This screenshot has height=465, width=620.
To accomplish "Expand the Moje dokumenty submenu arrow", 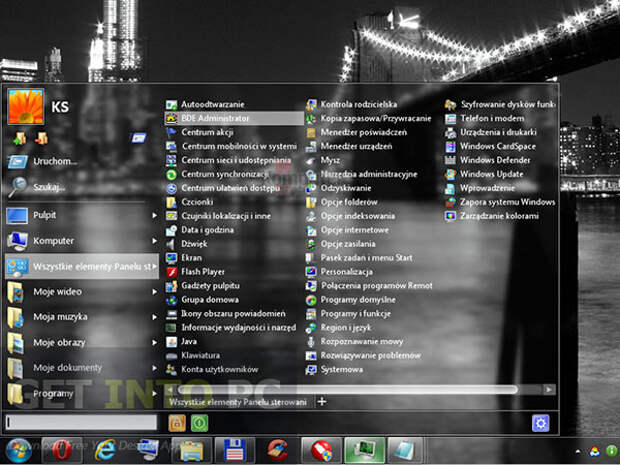I will [x=155, y=368].
